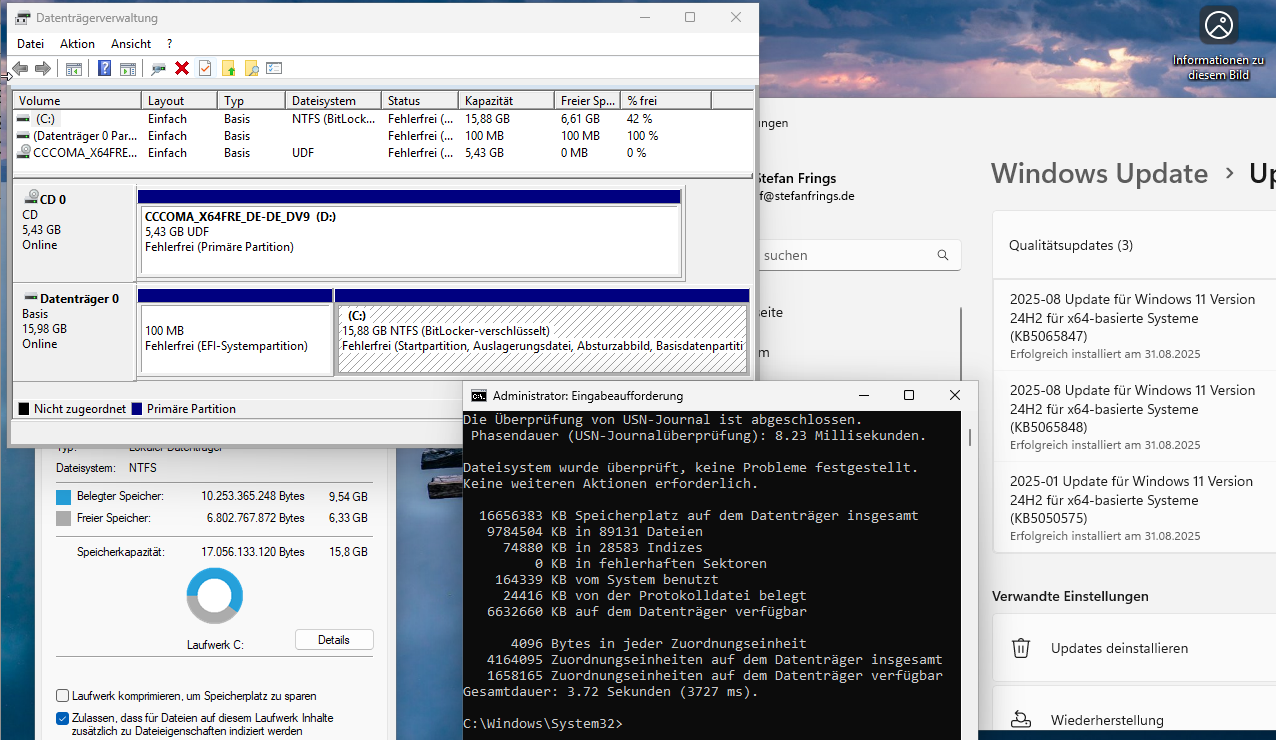Viewport: 1276px width, 740px height.
Task: Click the yellow folder with magnifier icon
Action: coord(252,68)
